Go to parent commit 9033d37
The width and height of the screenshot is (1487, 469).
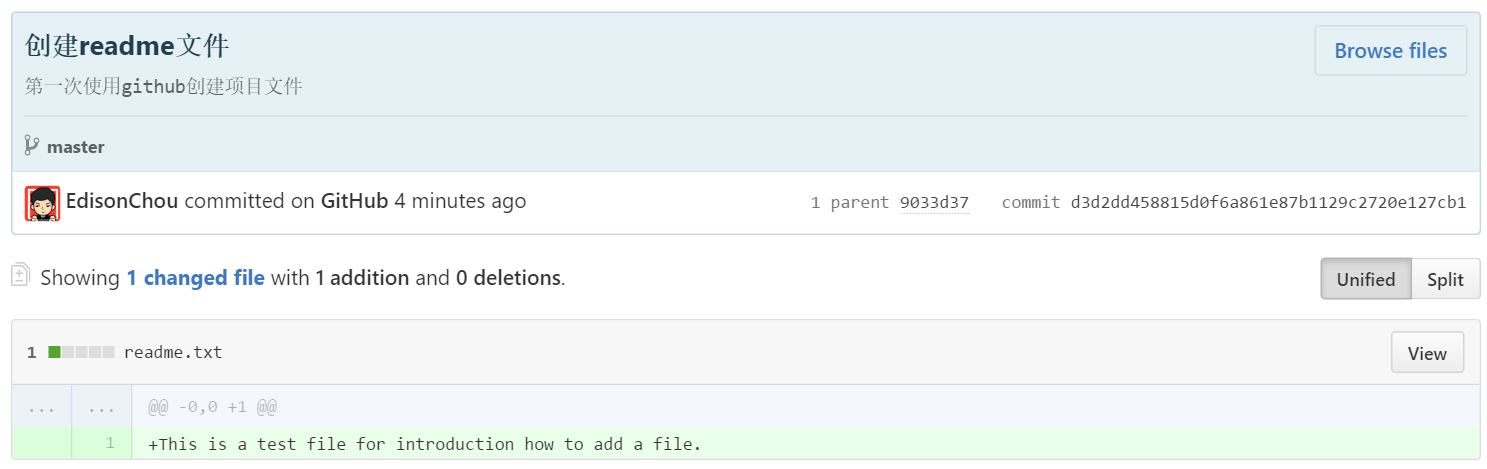934,203
